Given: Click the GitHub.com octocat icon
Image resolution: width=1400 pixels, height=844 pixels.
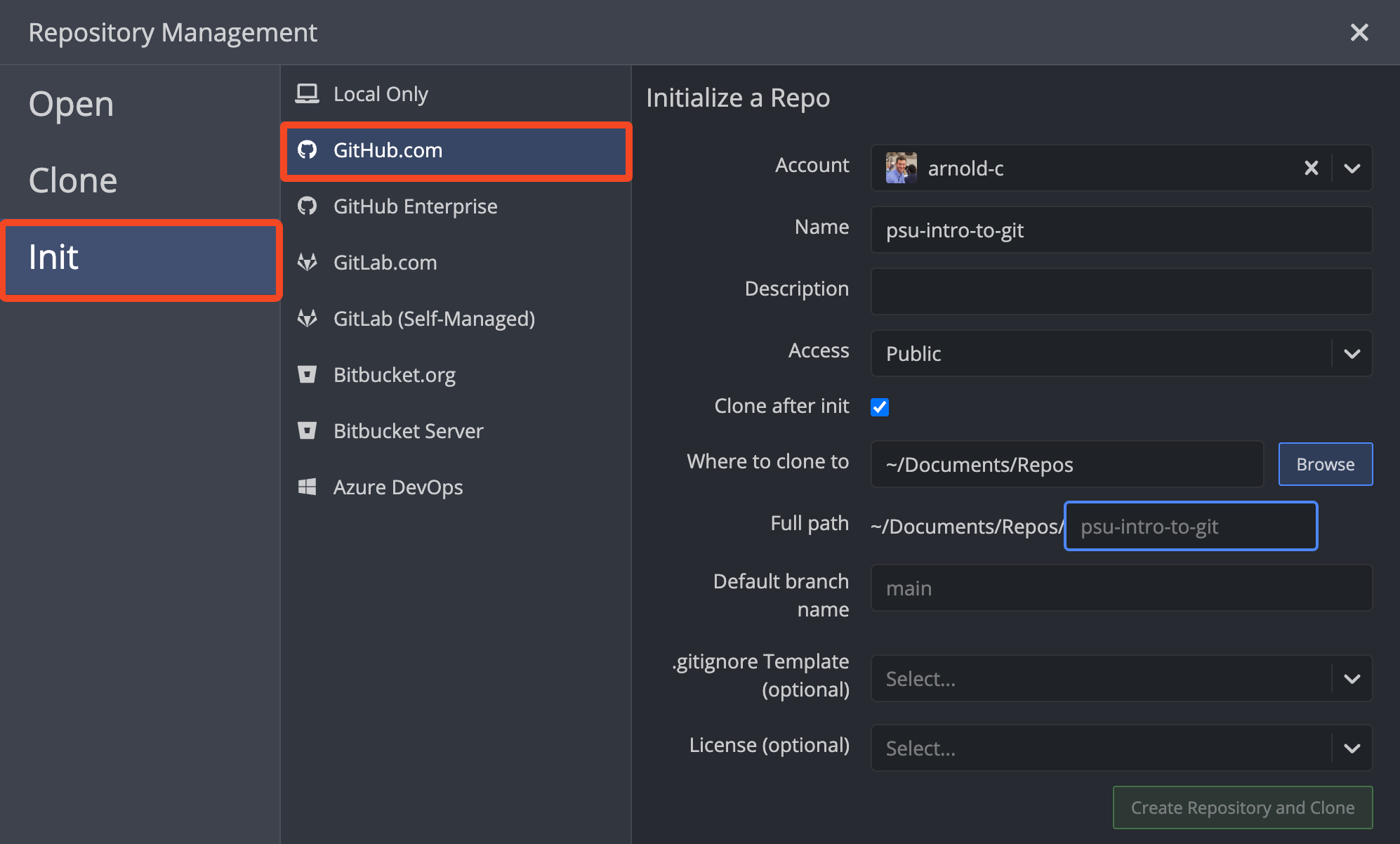Looking at the screenshot, I should (307, 150).
